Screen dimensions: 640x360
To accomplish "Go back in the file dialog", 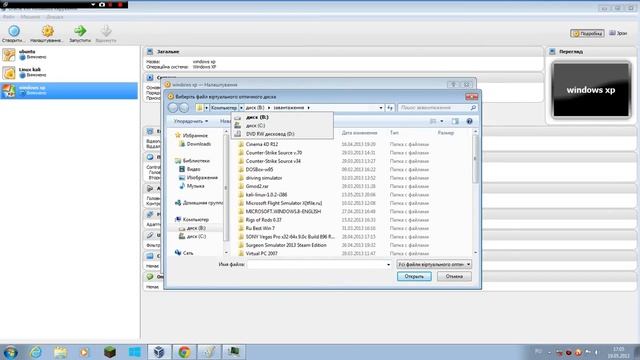I will coord(173,108).
